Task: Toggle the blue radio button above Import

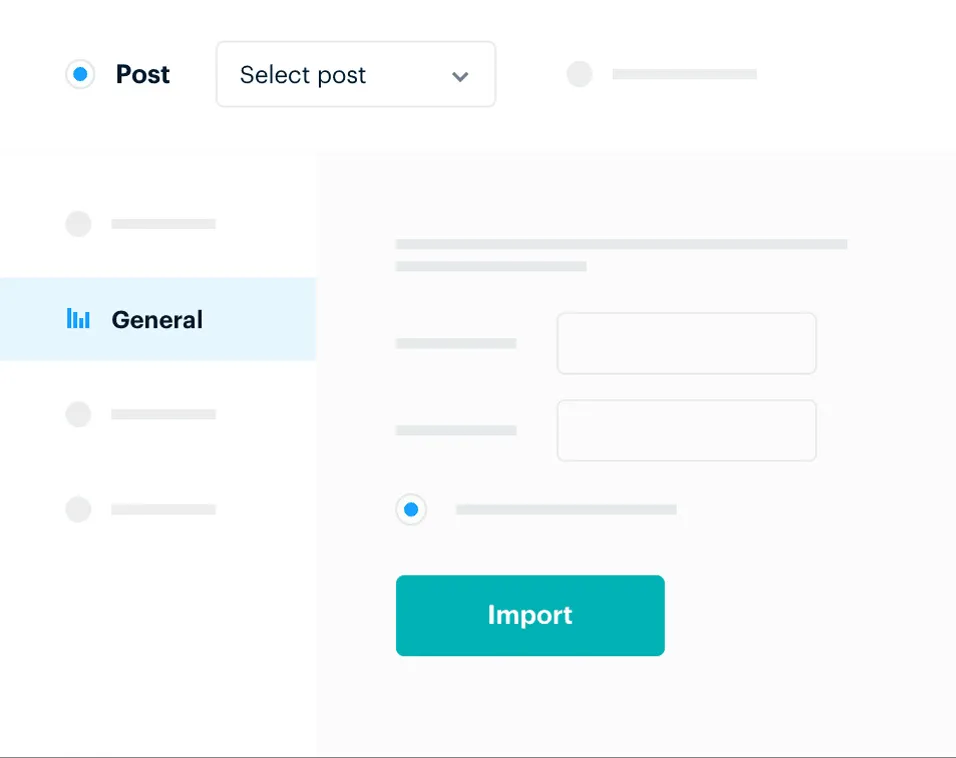Action: 411,509
